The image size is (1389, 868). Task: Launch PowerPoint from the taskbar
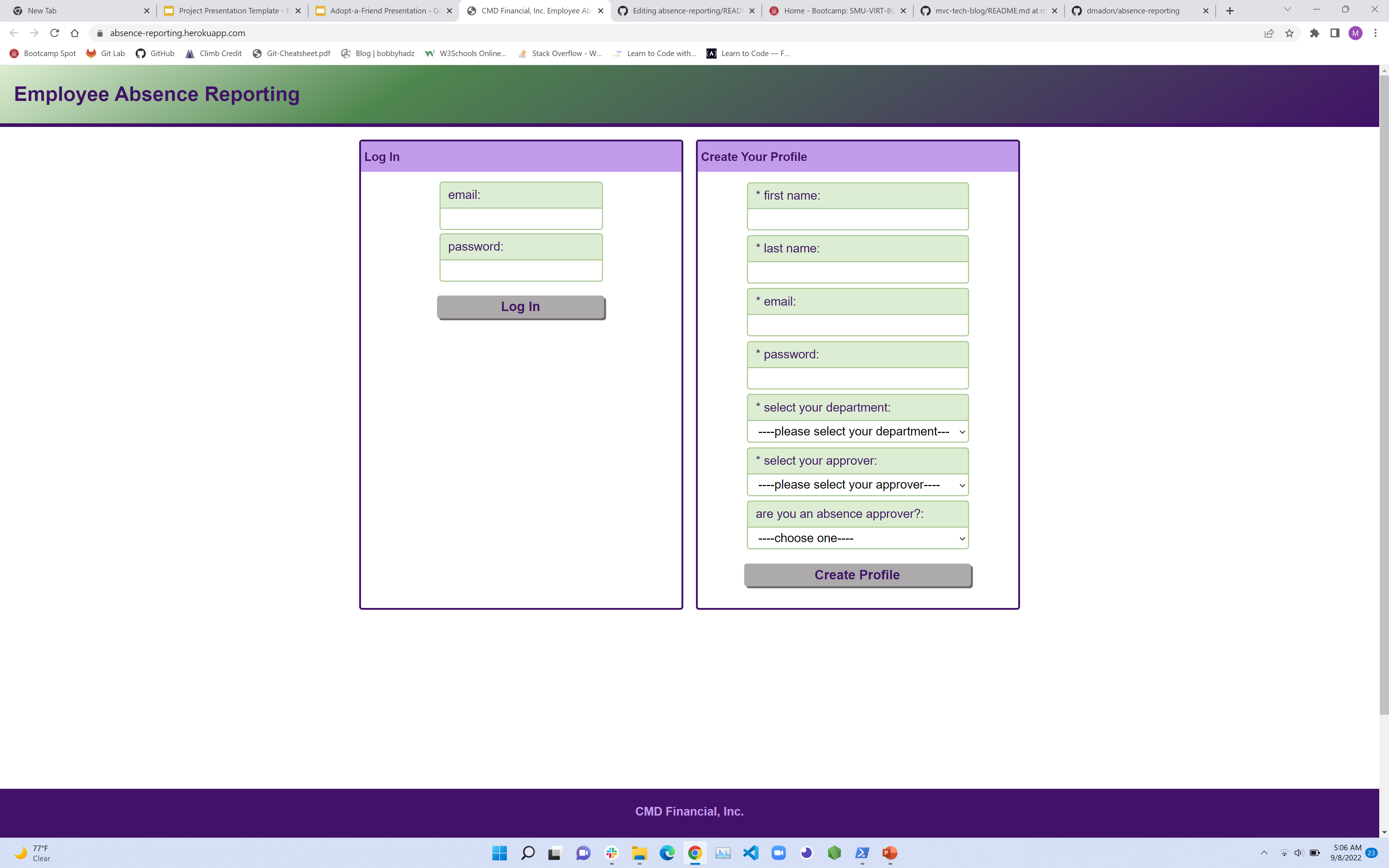(x=889, y=853)
